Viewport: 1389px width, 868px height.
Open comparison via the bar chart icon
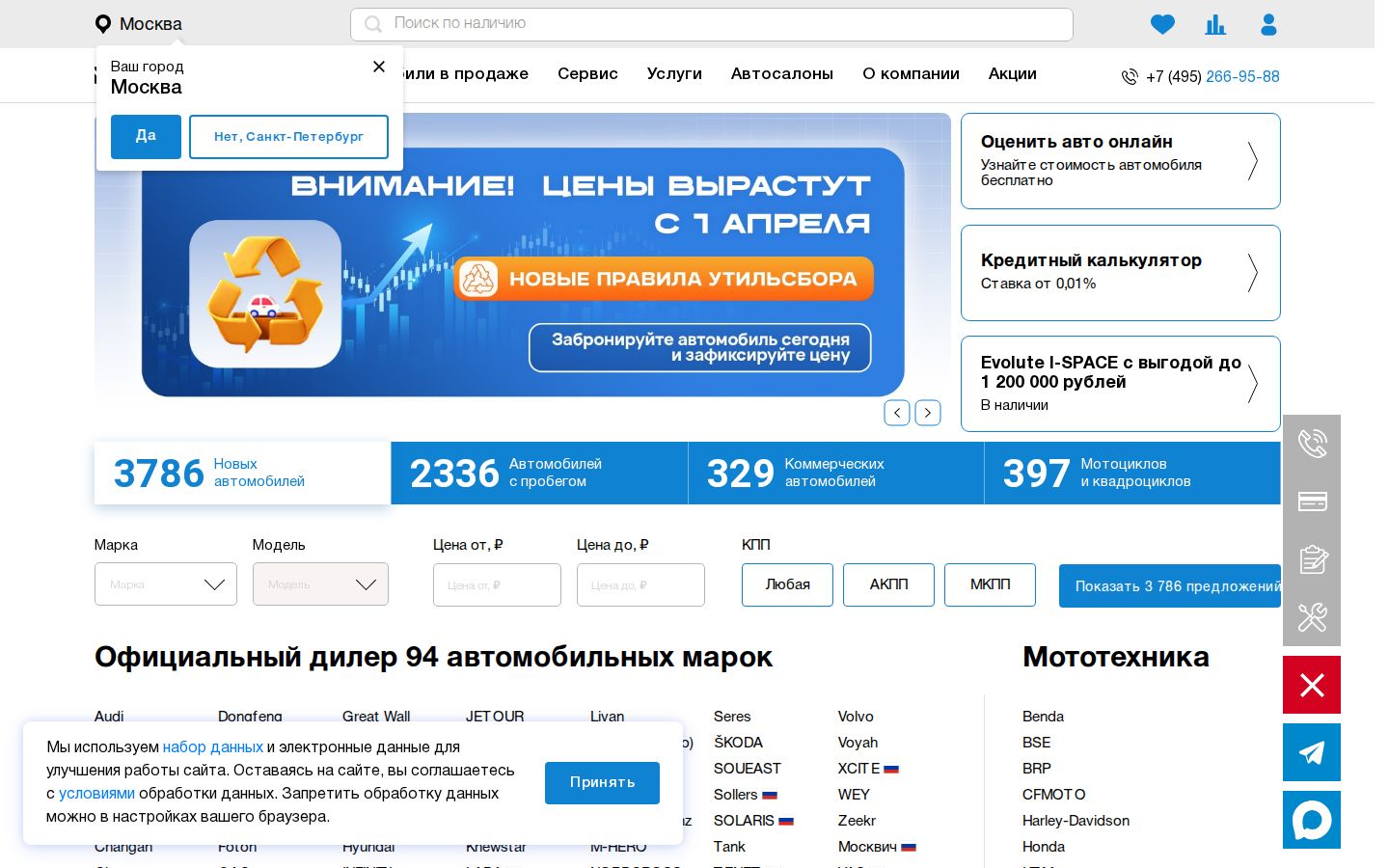click(x=1215, y=24)
